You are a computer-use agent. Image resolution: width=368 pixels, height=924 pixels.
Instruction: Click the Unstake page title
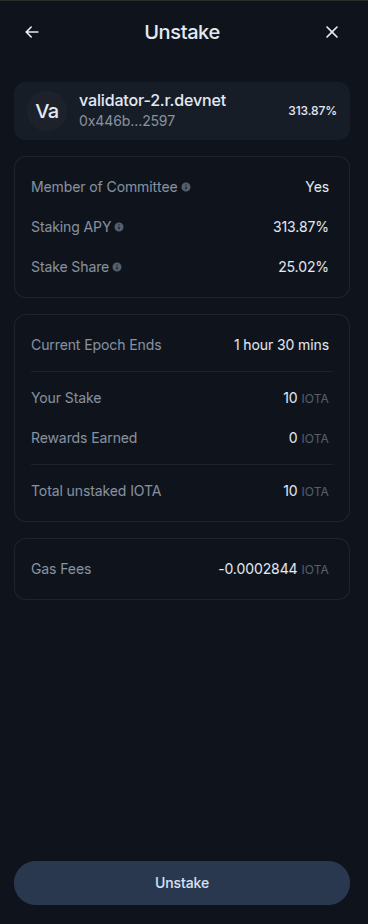(x=182, y=32)
